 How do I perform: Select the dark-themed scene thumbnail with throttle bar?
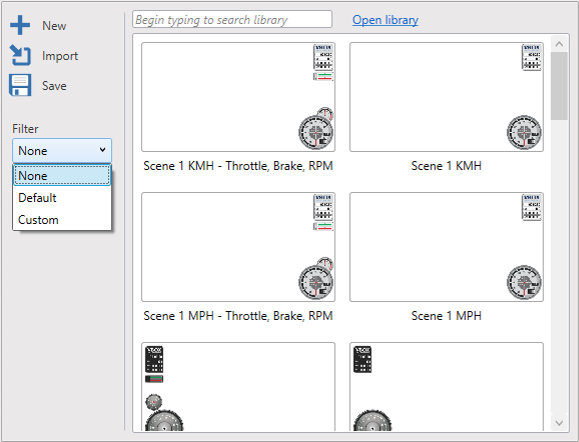pyautogui.click(x=238, y=387)
